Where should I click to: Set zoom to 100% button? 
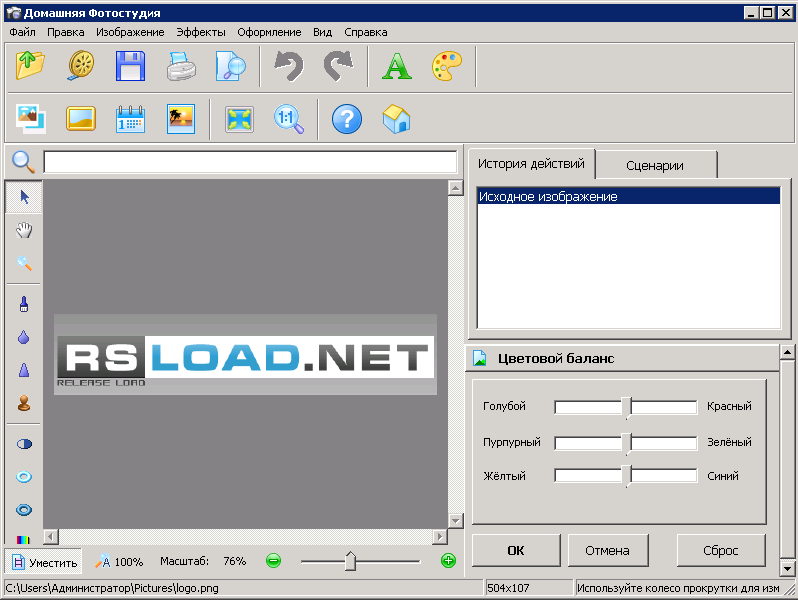pos(119,562)
